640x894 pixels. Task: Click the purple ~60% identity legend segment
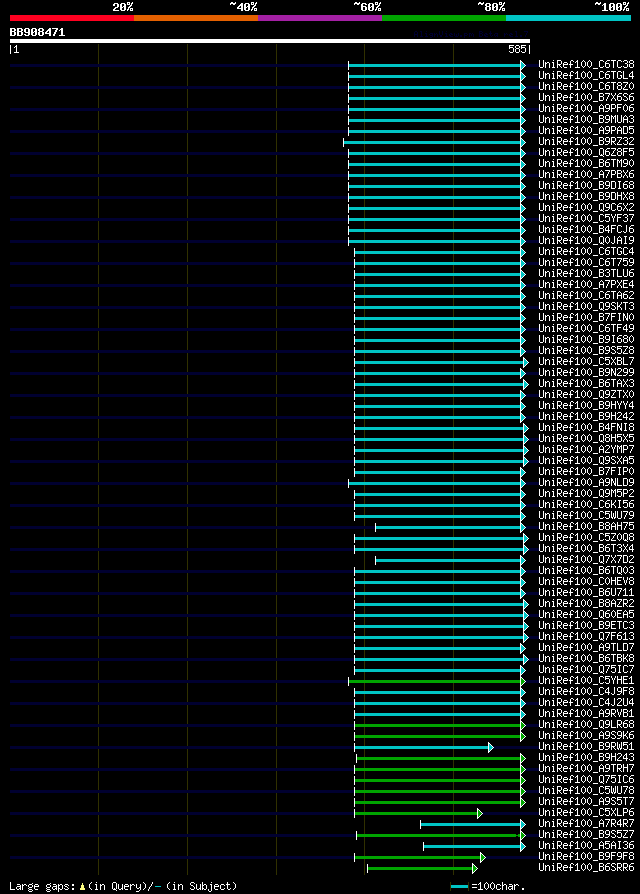tap(320, 18)
